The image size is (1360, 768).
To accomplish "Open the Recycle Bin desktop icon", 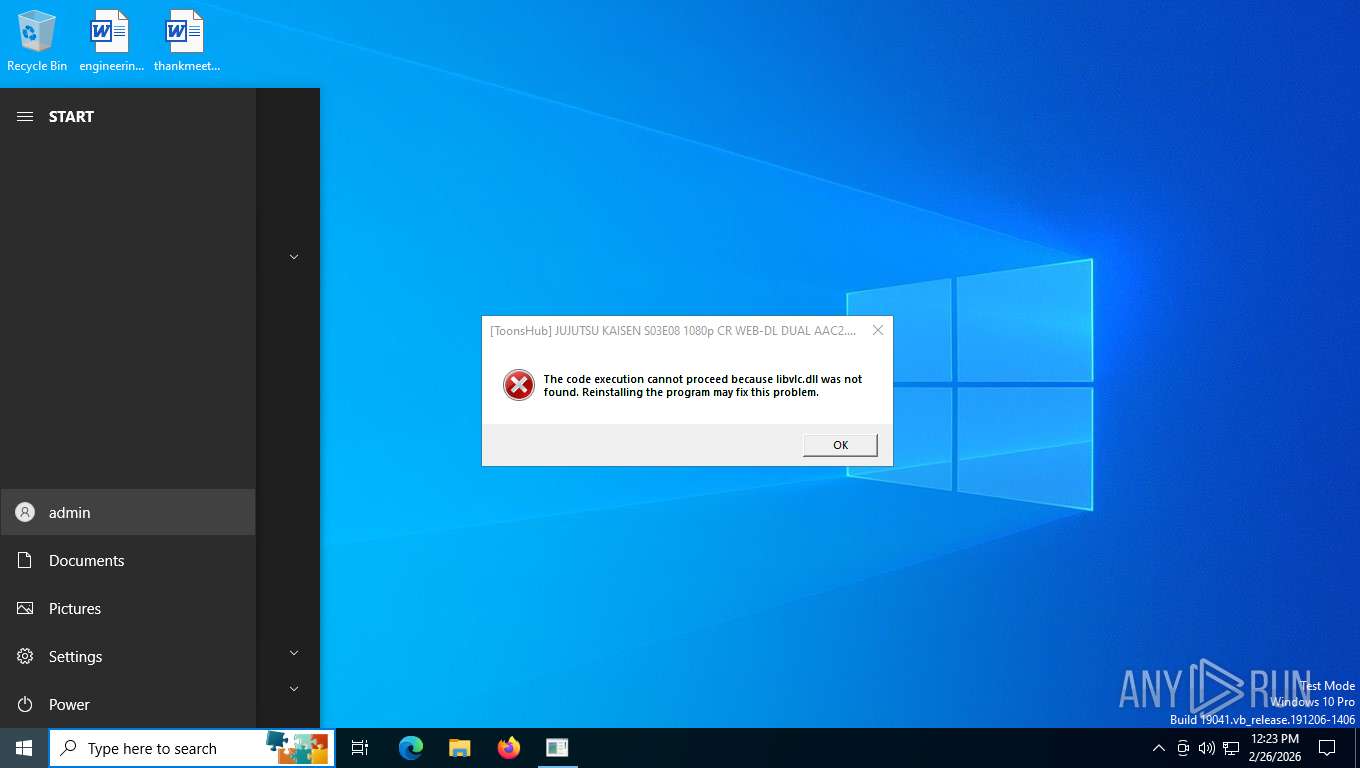I will pyautogui.click(x=37, y=41).
